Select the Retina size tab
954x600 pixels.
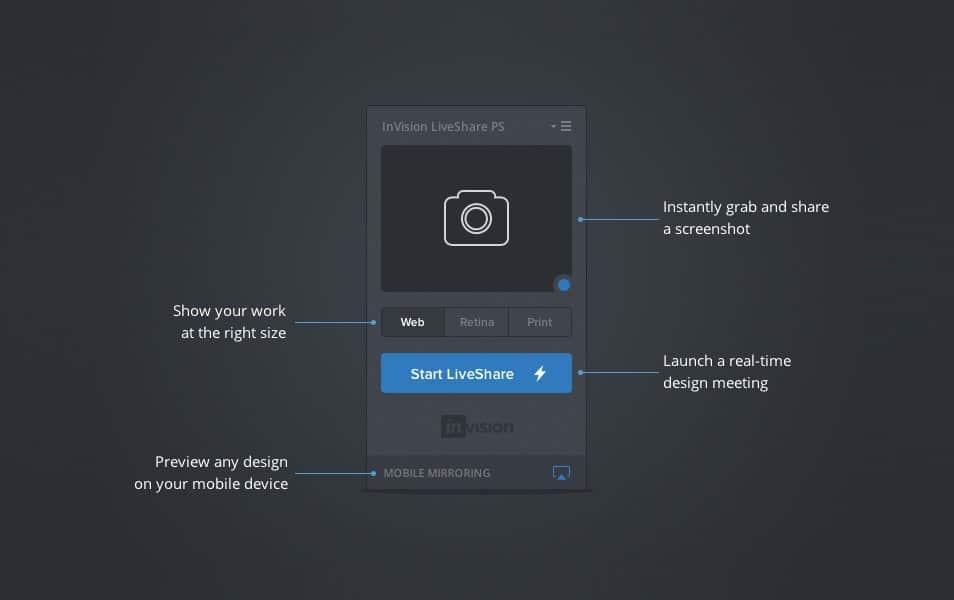pyautogui.click(x=477, y=322)
